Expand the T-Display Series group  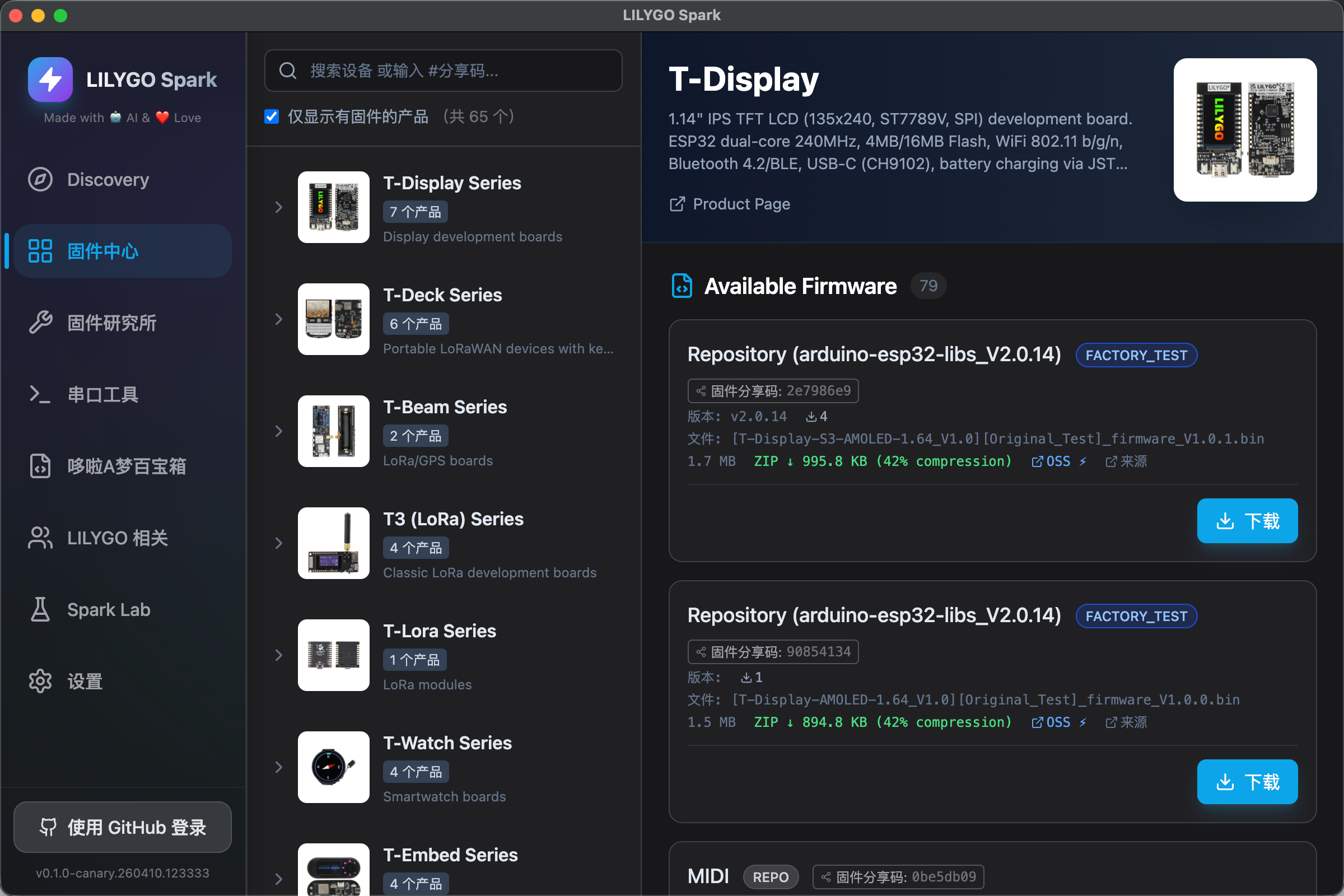click(279, 207)
